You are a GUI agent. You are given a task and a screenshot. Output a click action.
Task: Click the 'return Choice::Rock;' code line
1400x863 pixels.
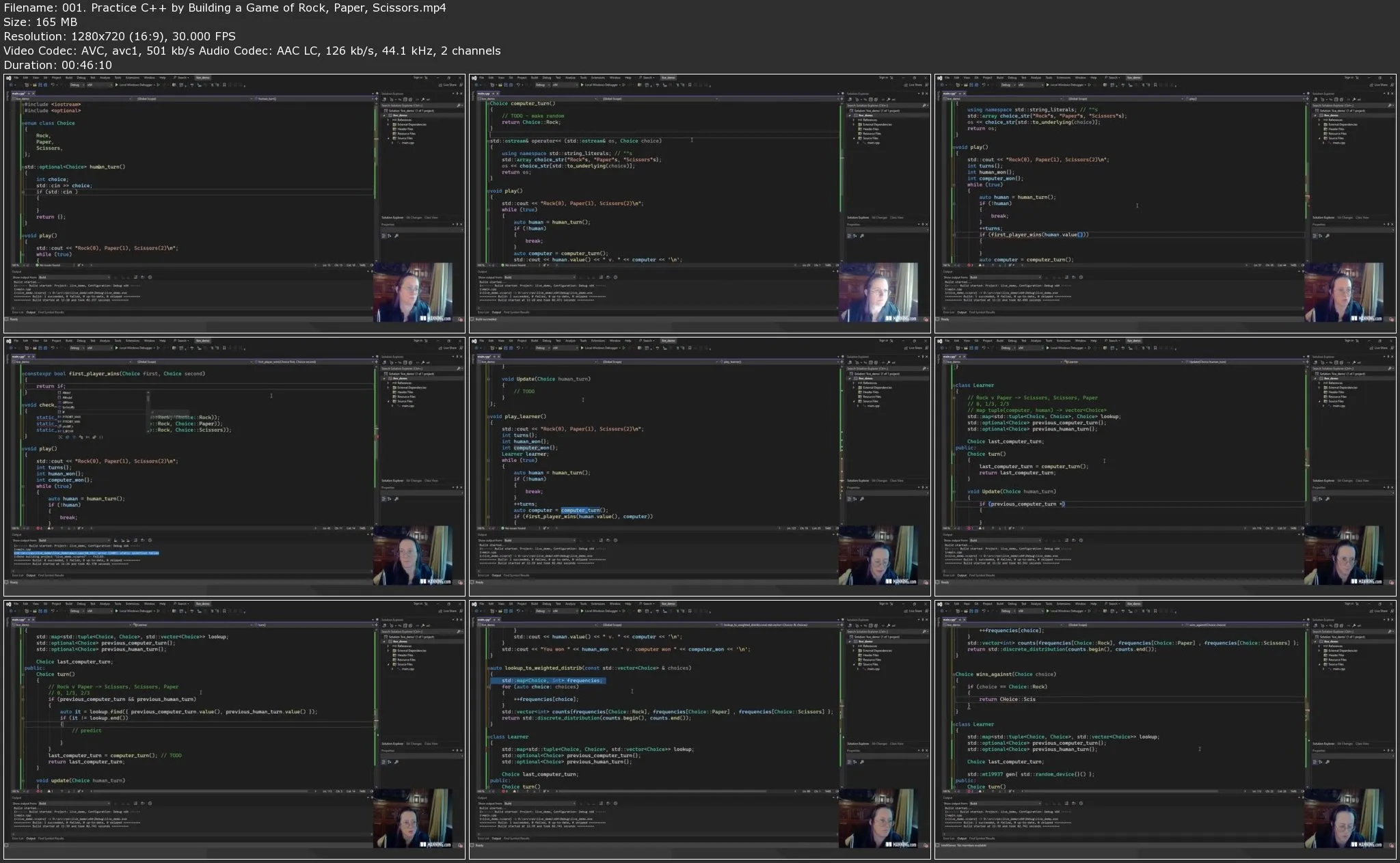tap(531, 122)
